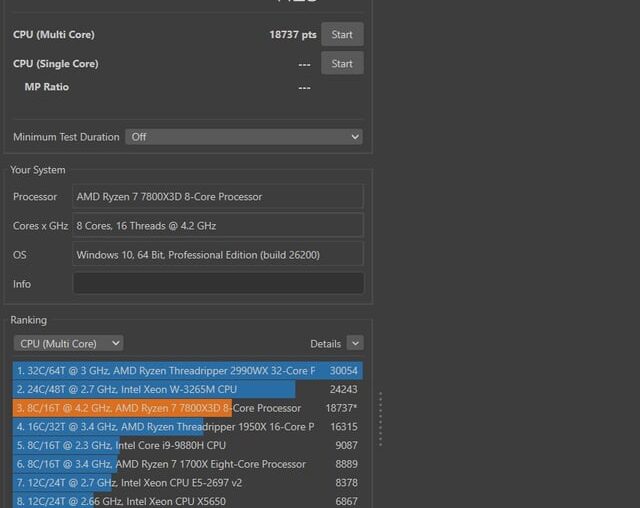Expand the Details dropdown arrow
Screen dimensions: 640x508
pos(355,344)
